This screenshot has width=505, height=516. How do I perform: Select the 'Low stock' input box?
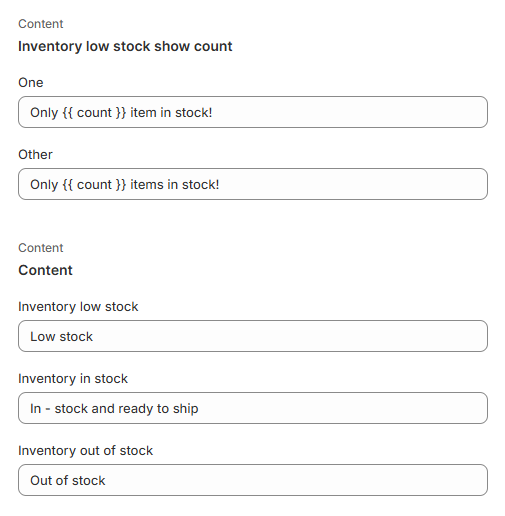(x=253, y=336)
